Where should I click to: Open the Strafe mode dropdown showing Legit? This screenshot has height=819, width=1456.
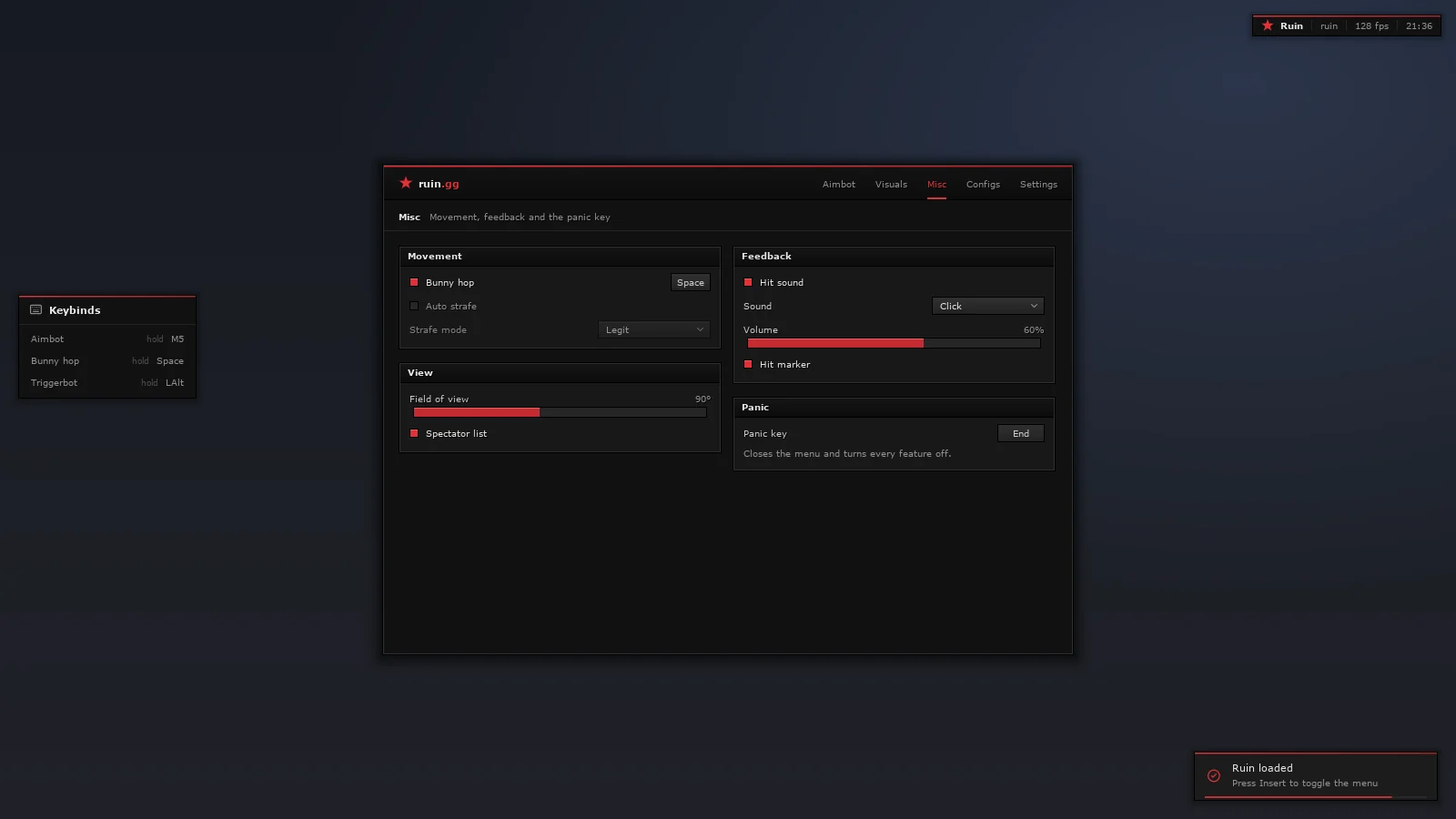(654, 329)
